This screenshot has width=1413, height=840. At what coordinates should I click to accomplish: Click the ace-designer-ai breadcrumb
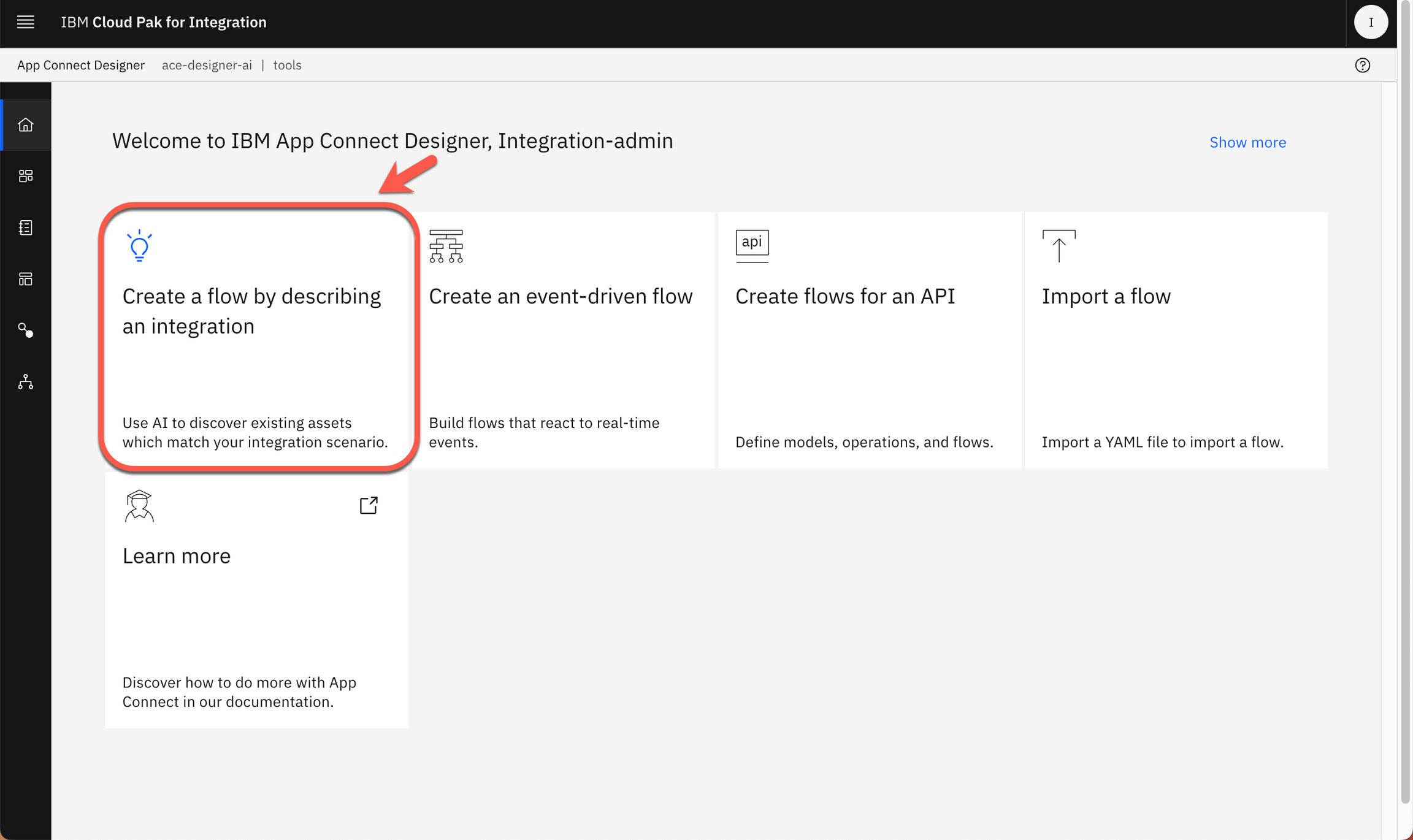206,65
